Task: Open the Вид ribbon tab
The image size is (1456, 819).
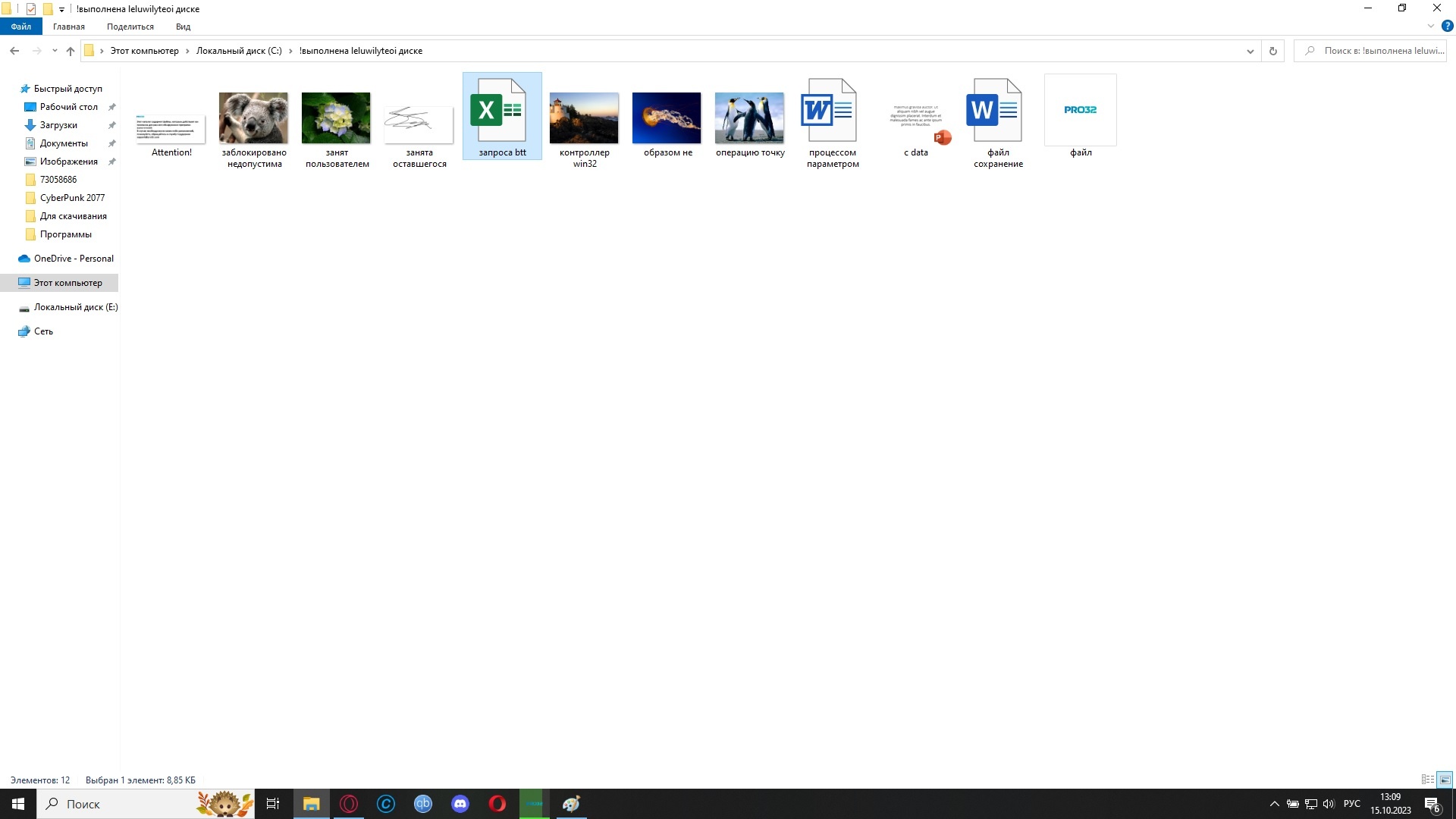Action: [x=183, y=27]
